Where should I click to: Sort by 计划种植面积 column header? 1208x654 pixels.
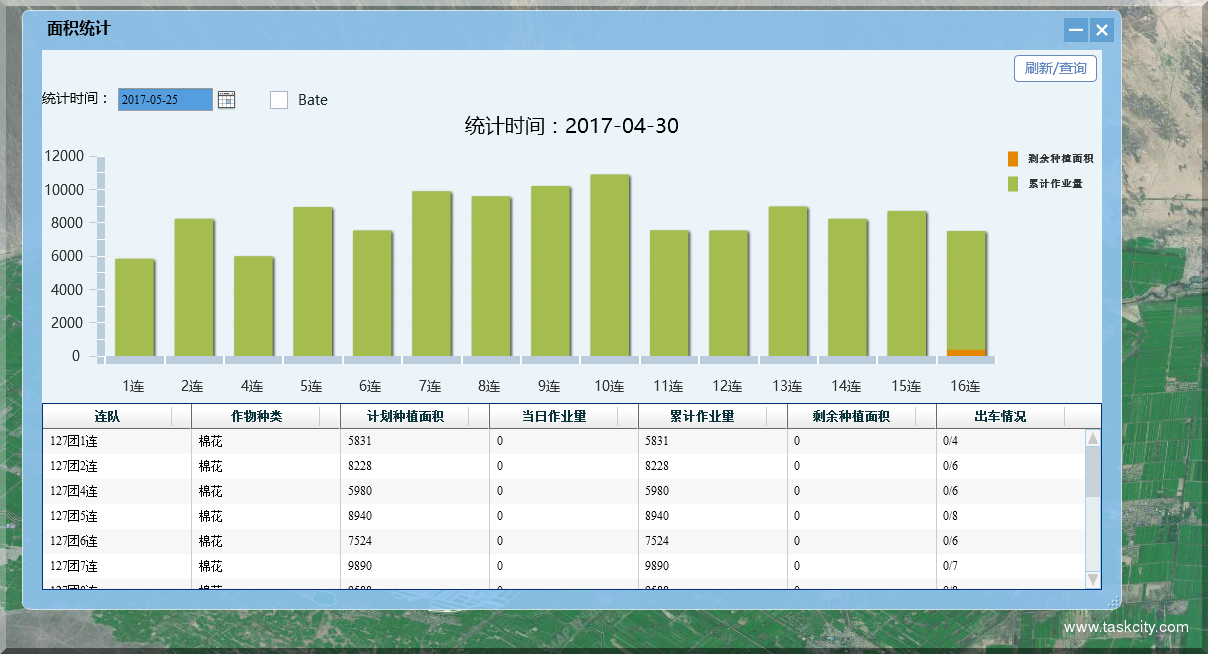(405, 417)
